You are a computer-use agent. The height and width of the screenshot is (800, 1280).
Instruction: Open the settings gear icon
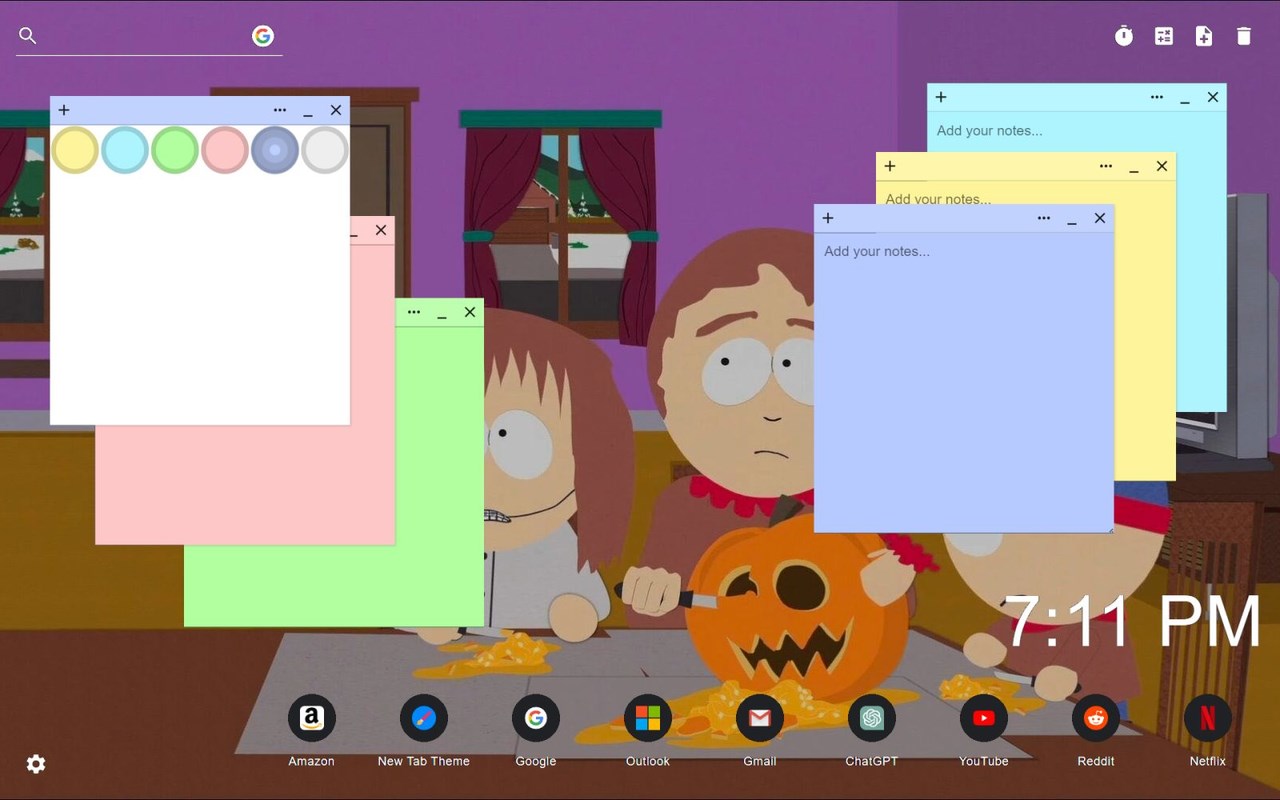tap(36, 764)
